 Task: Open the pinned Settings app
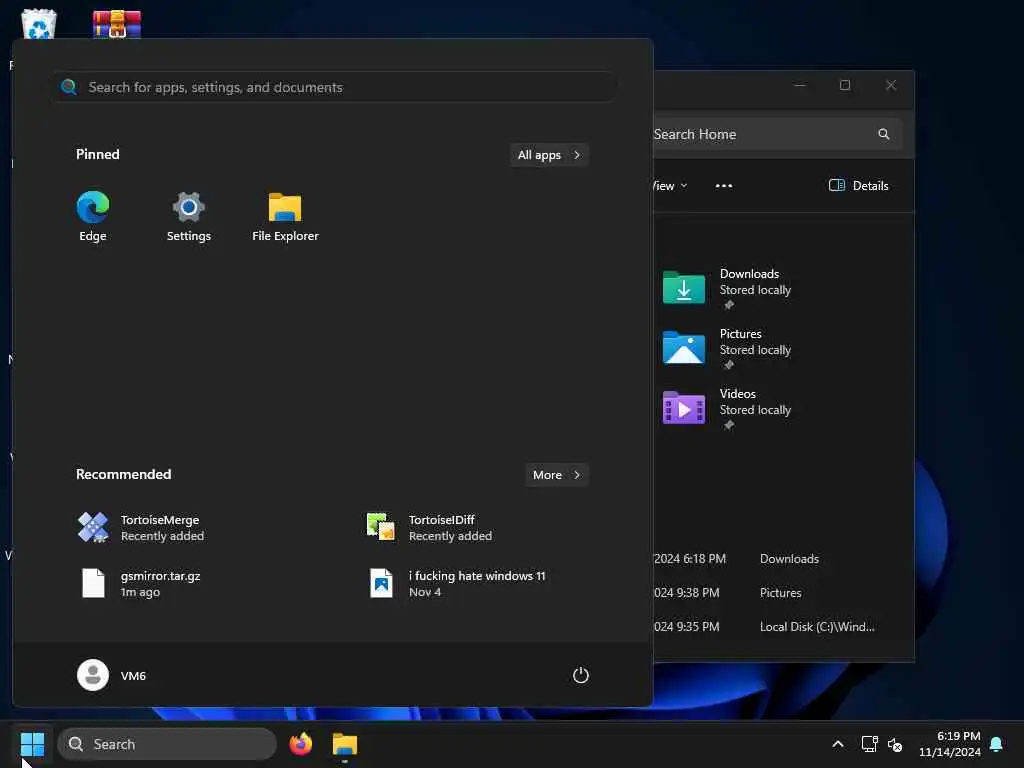189,216
